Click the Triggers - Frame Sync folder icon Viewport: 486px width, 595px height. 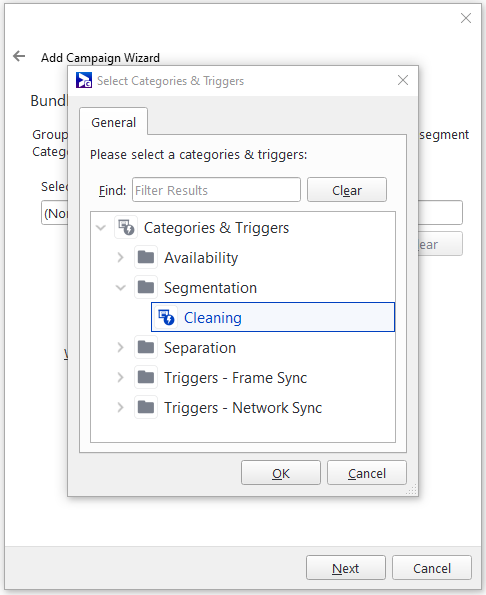tap(146, 377)
